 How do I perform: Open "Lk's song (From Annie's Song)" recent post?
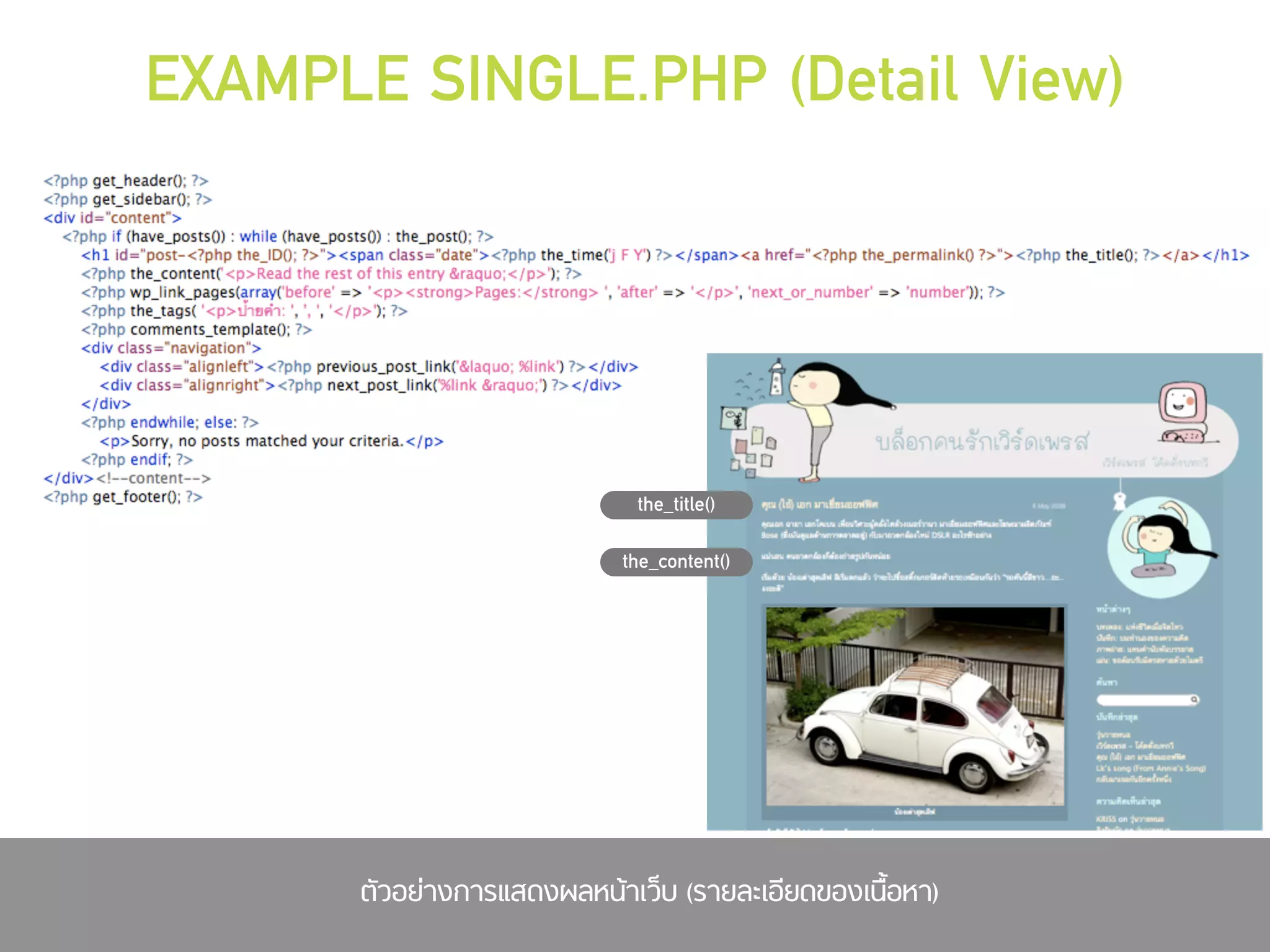click(x=1150, y=768)
